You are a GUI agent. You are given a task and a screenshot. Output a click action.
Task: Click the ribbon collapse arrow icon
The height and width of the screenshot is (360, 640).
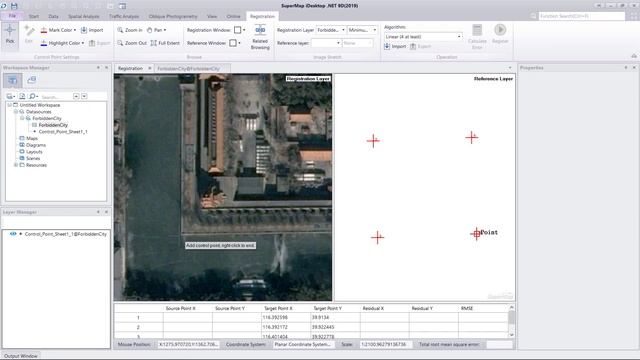coord(633,56)
